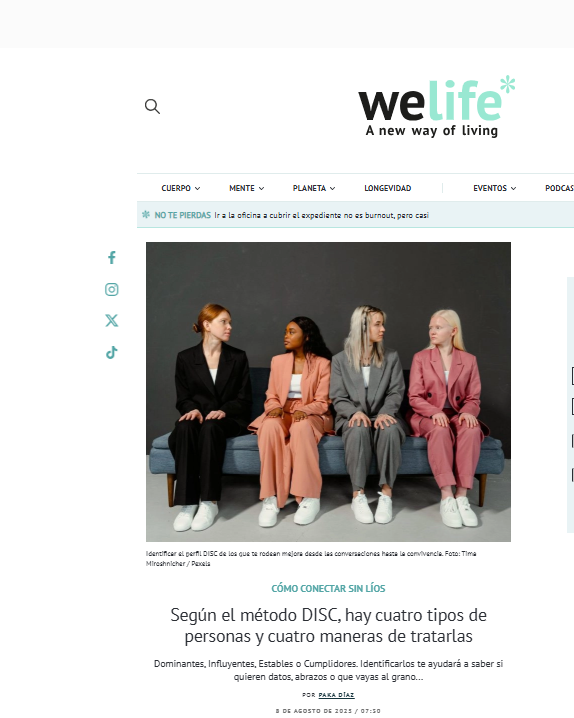Open author Paka Díaz link
The height and width of the screenshot is (718, 574).
pos(336,695)
